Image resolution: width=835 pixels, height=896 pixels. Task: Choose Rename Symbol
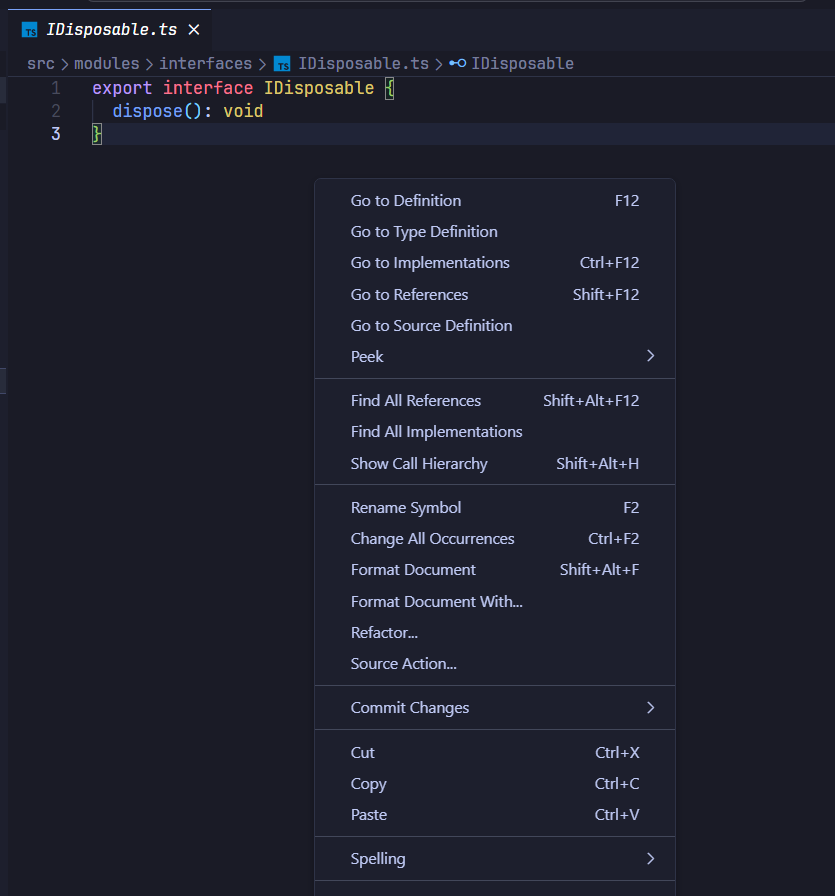pos(495,507)
